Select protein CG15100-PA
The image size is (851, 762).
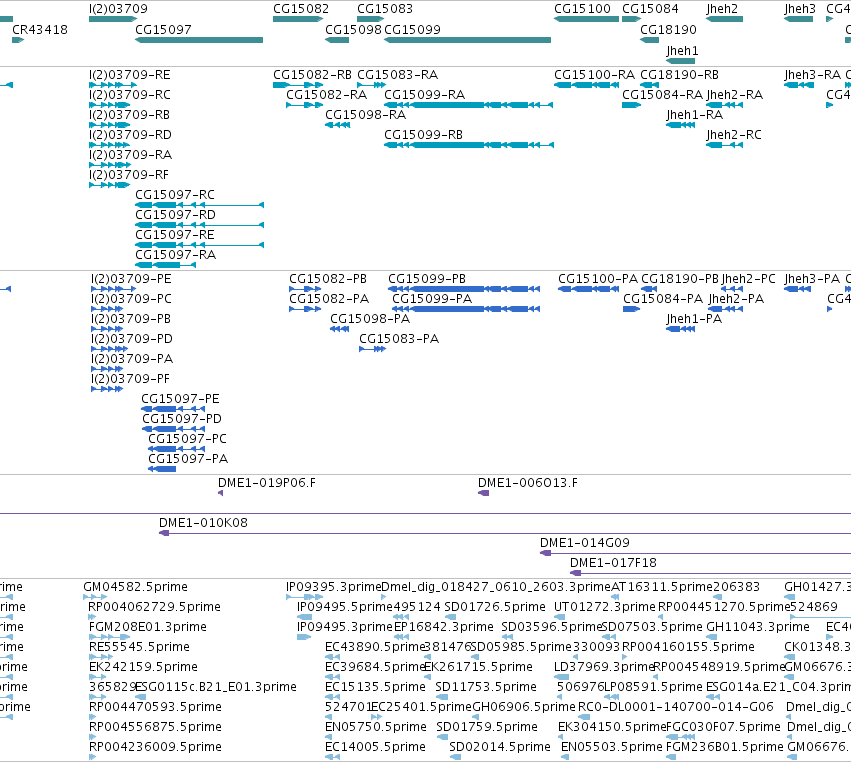click(588, 289)
